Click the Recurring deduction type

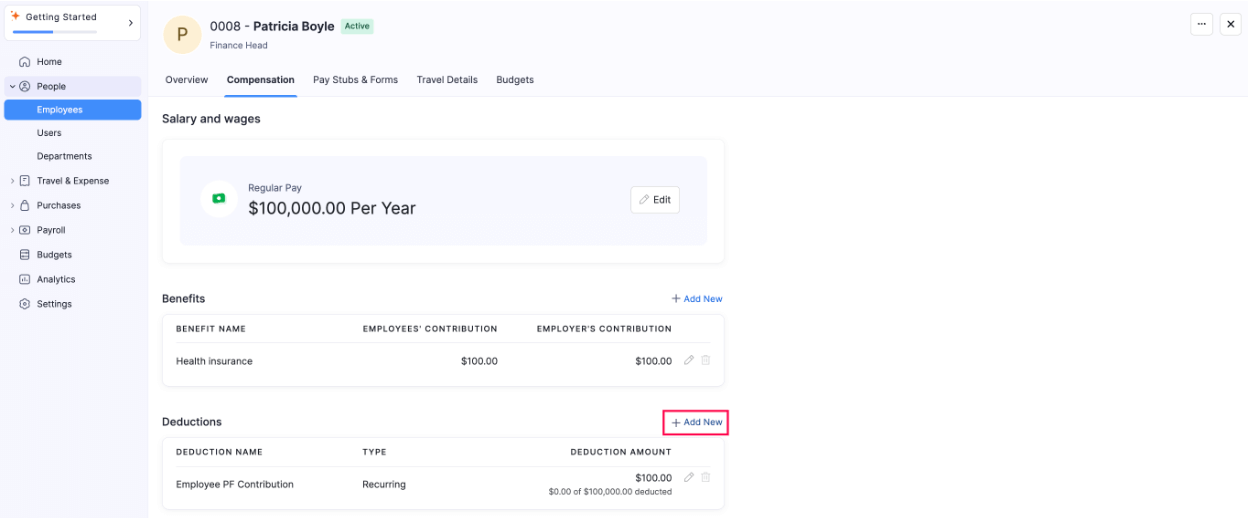pos(384,484)
